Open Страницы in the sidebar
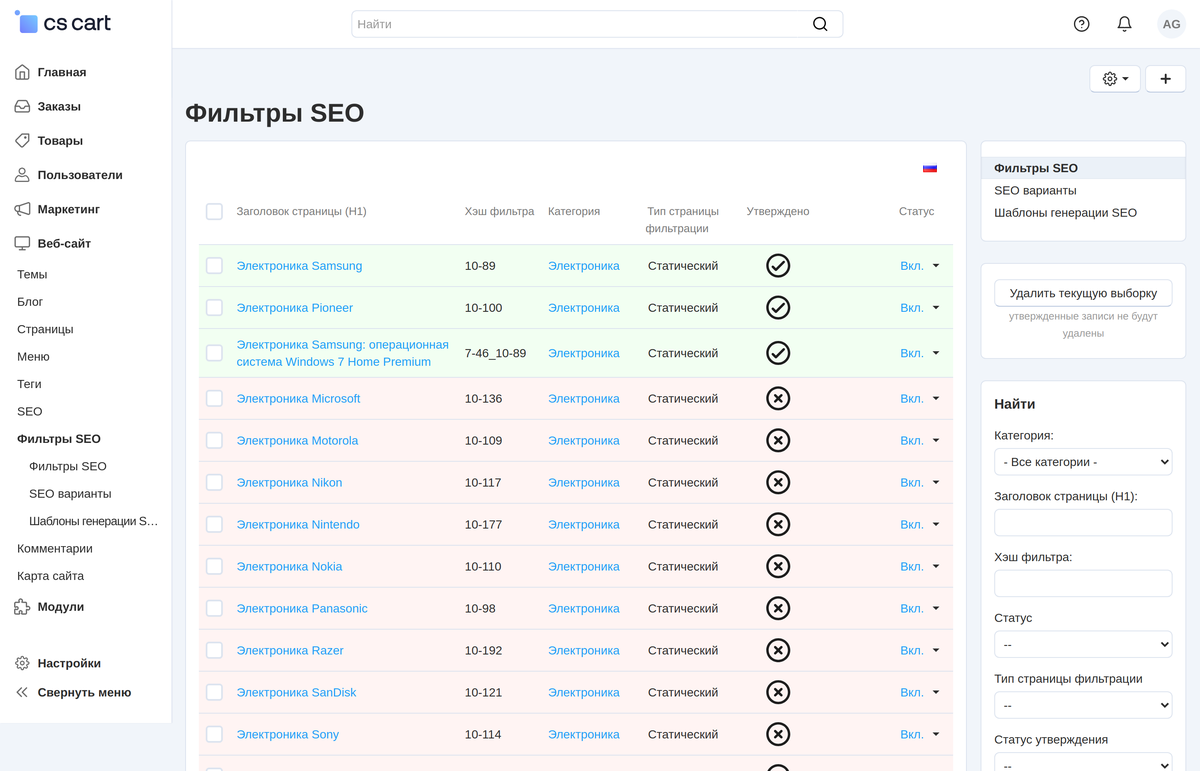1200x771 pixels. click(x=45, y=329)
